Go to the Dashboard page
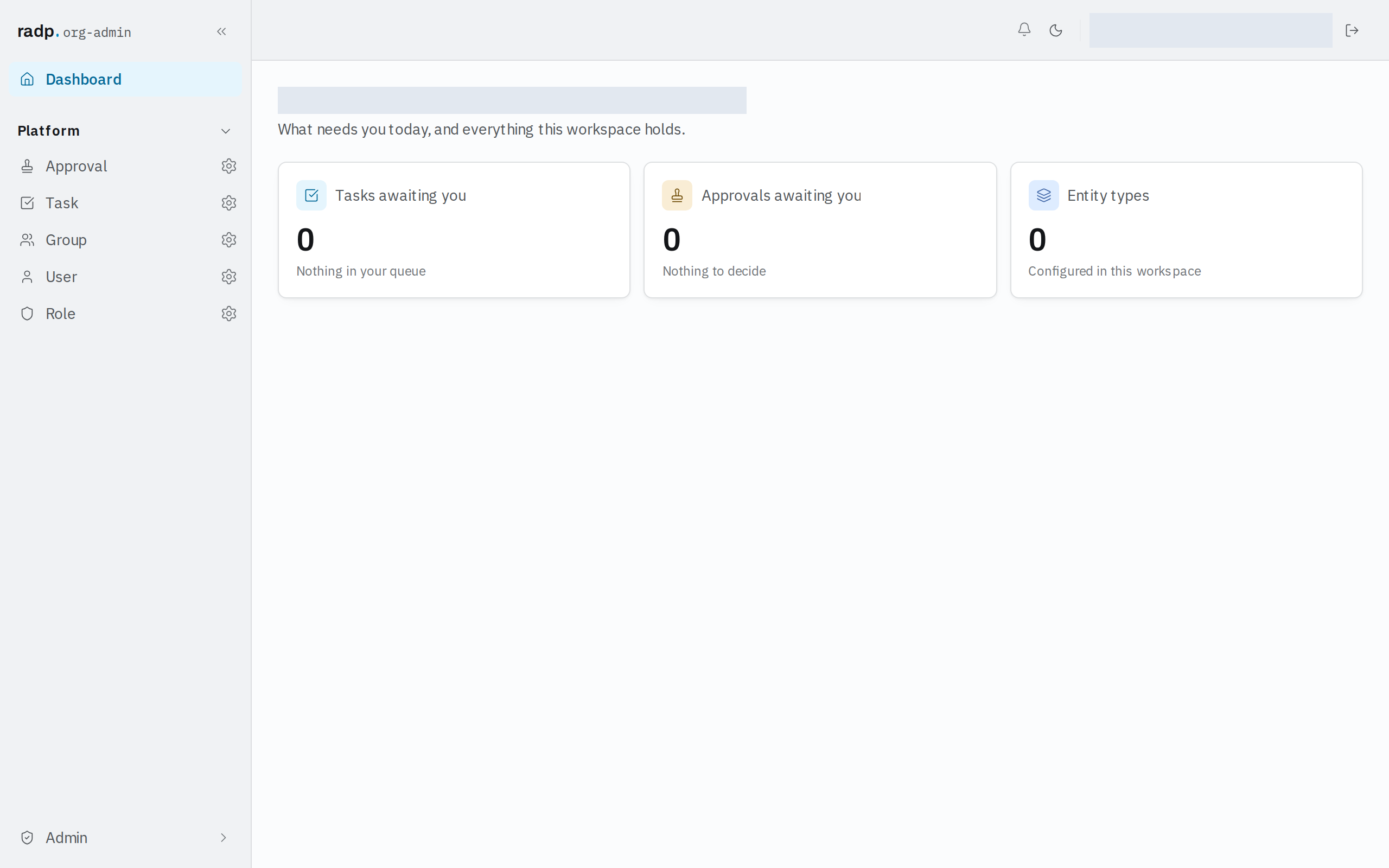This screenshot has width=1389, height=868. tap(125, 79)
